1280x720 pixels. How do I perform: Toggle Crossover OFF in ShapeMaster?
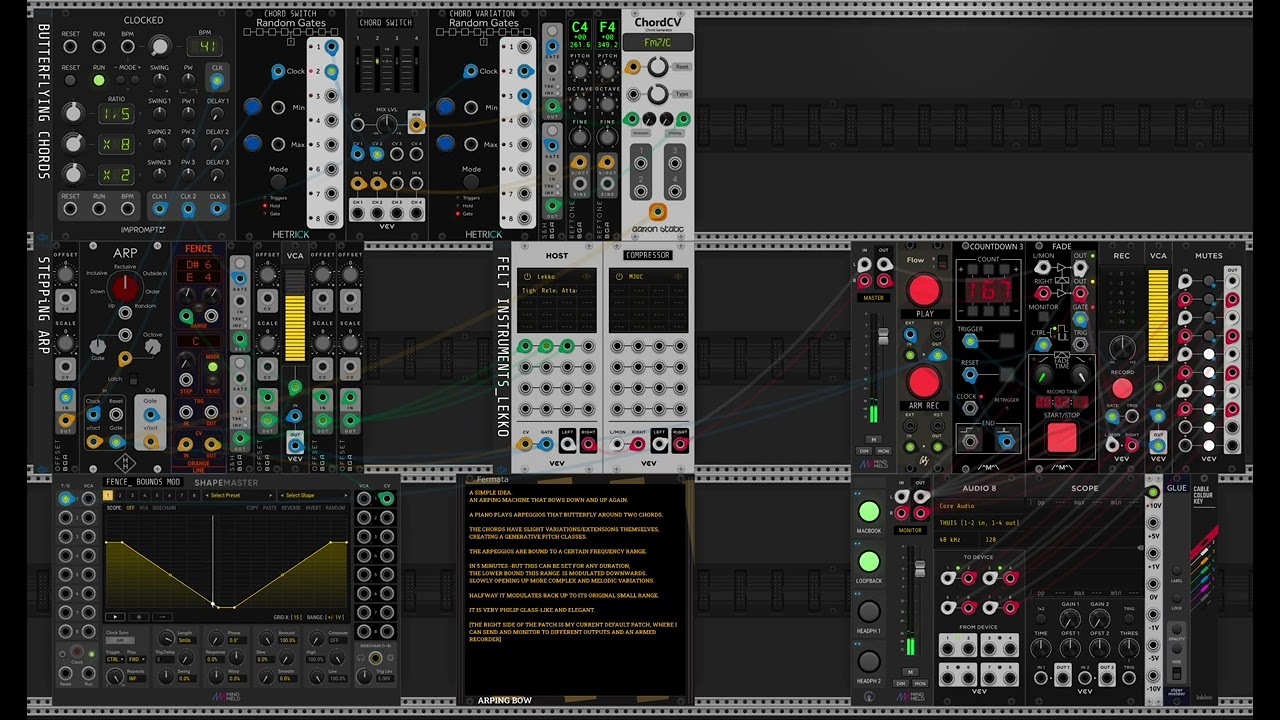(339, 640)
